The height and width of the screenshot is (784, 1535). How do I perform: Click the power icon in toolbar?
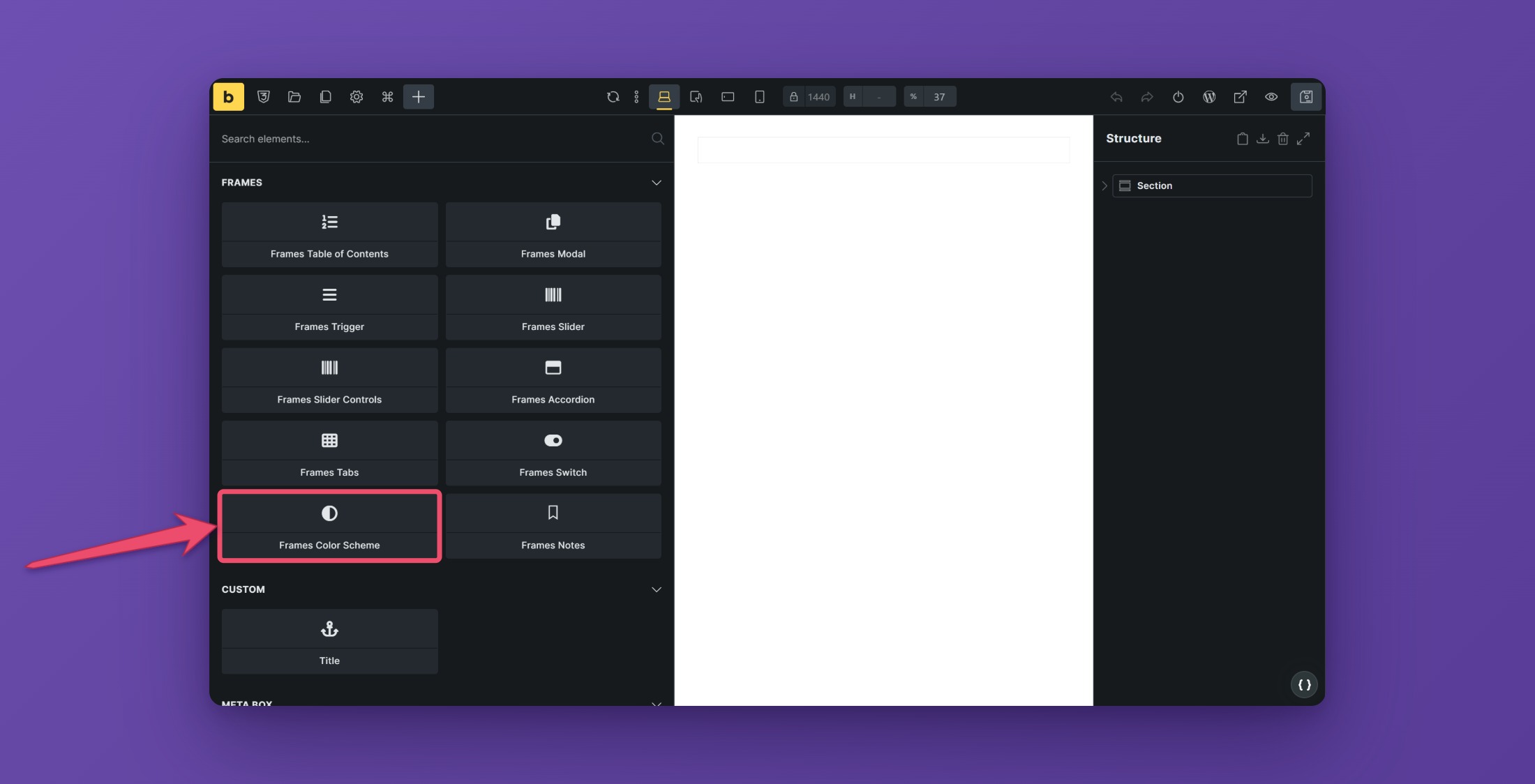pyautogui.click(x=1178, y=97)
